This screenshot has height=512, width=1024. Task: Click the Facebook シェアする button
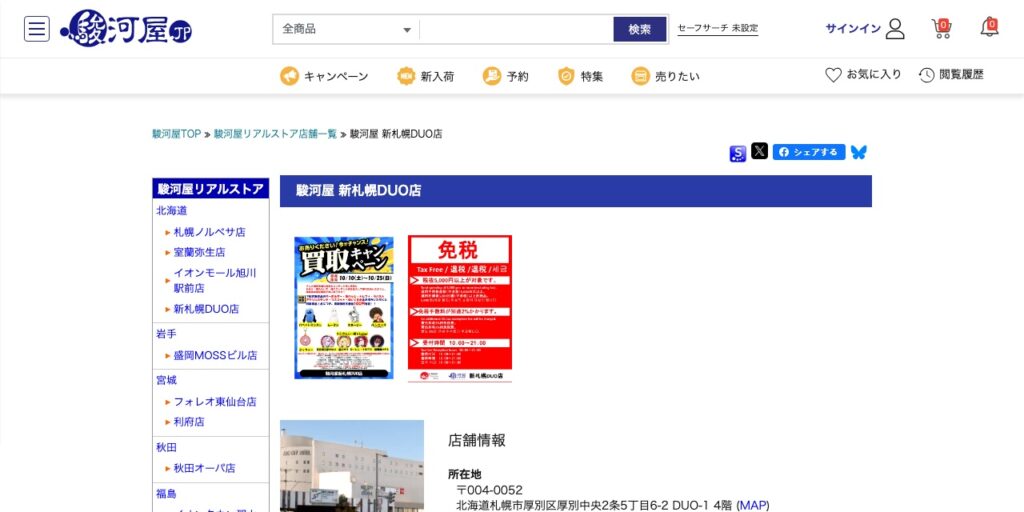[809, 152]
